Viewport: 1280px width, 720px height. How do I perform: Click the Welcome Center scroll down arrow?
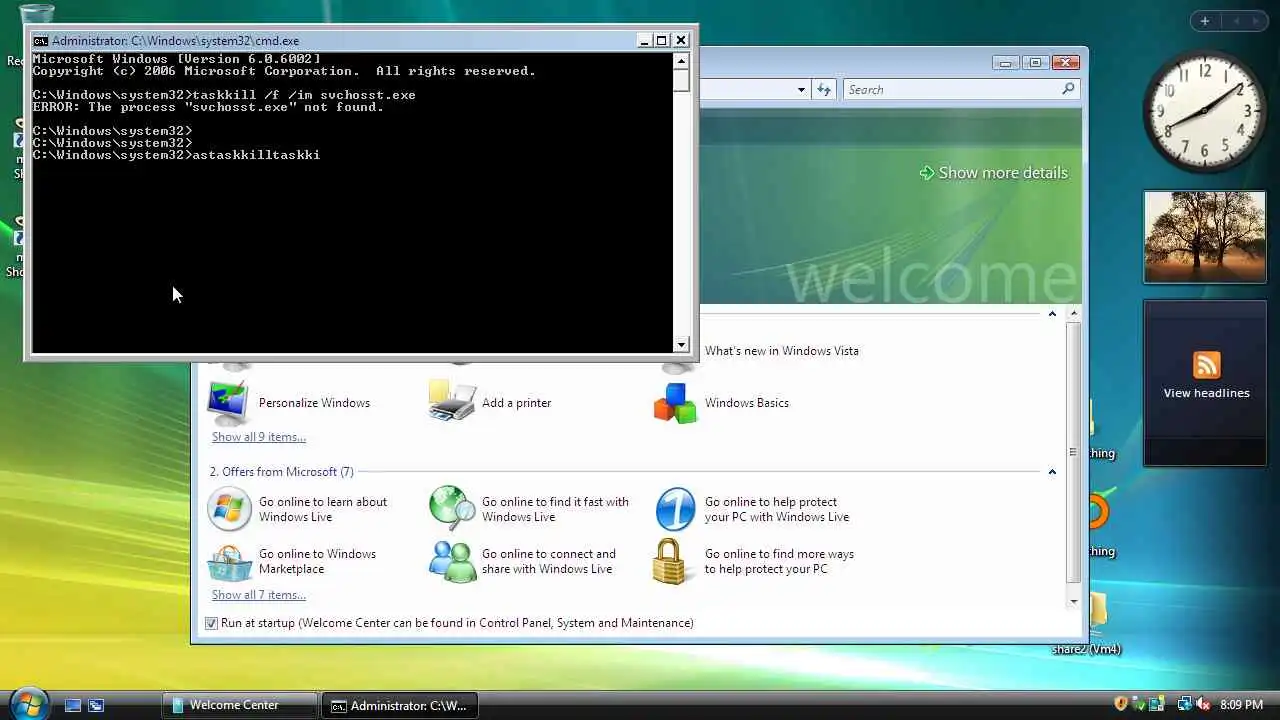click(x=1074, y=601)
